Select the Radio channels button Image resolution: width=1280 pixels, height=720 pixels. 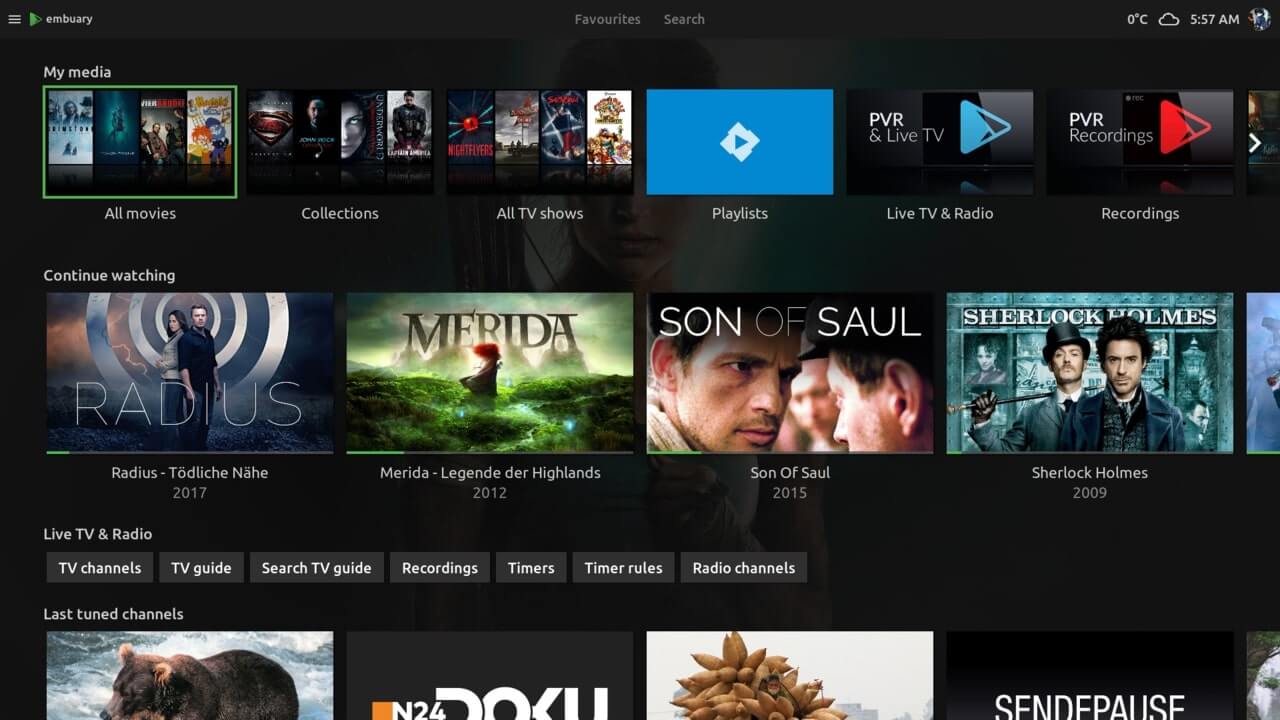point(743,568)
